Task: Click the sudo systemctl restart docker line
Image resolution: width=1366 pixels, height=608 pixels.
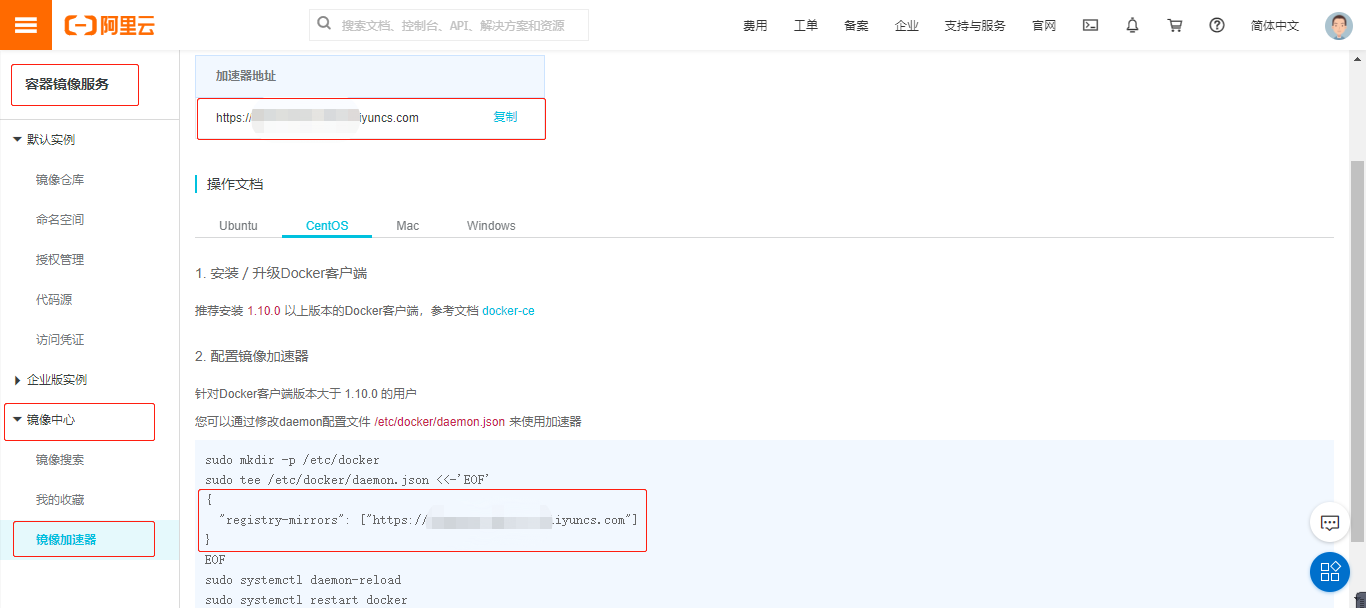Action: pyautogui.click(x=306, y=600)
